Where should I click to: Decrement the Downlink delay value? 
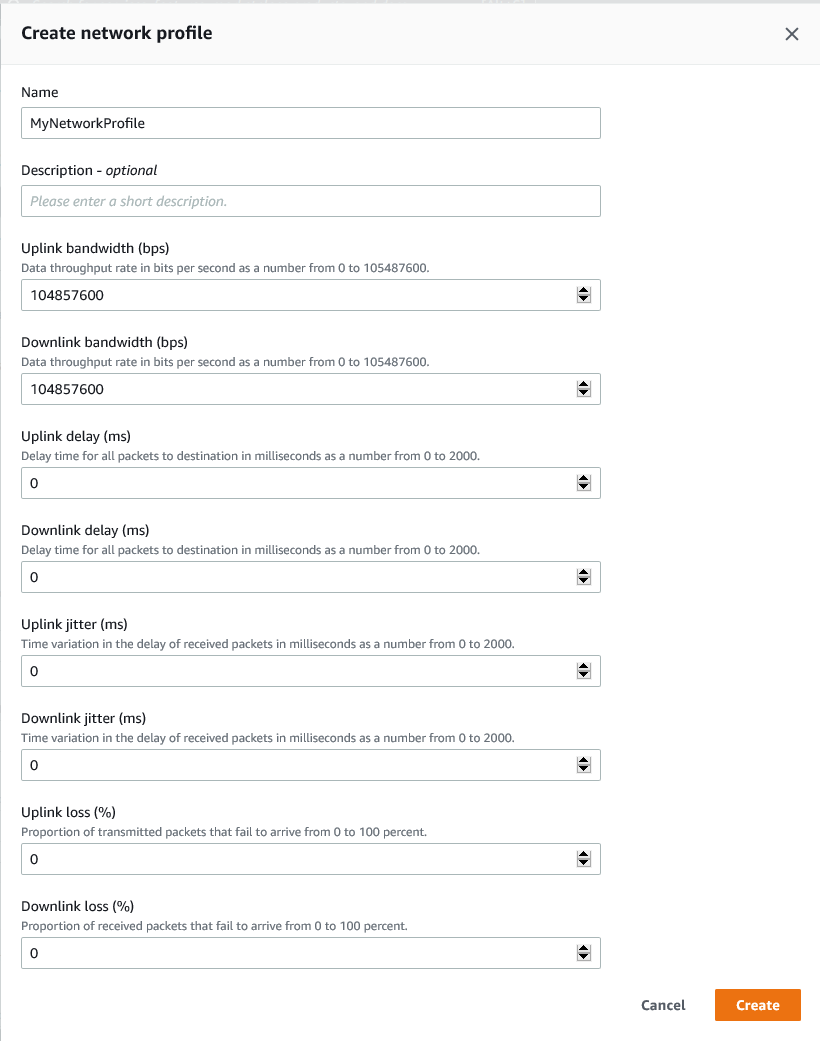584,580
